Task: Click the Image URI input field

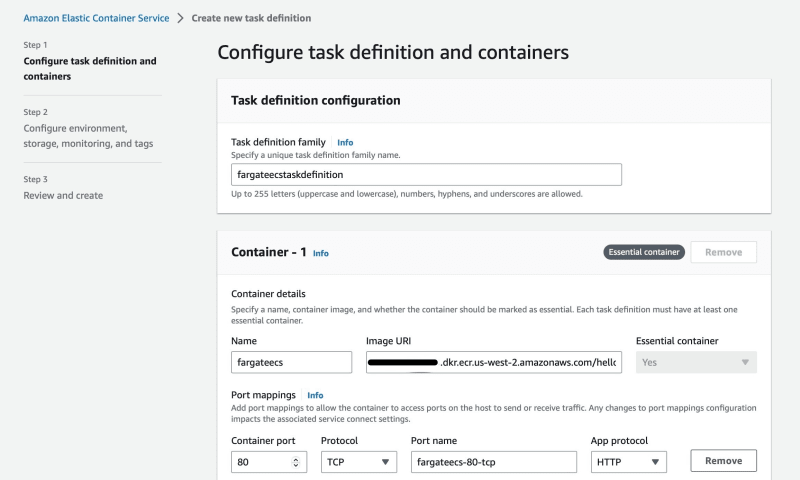Action: [x=493, y=362]
